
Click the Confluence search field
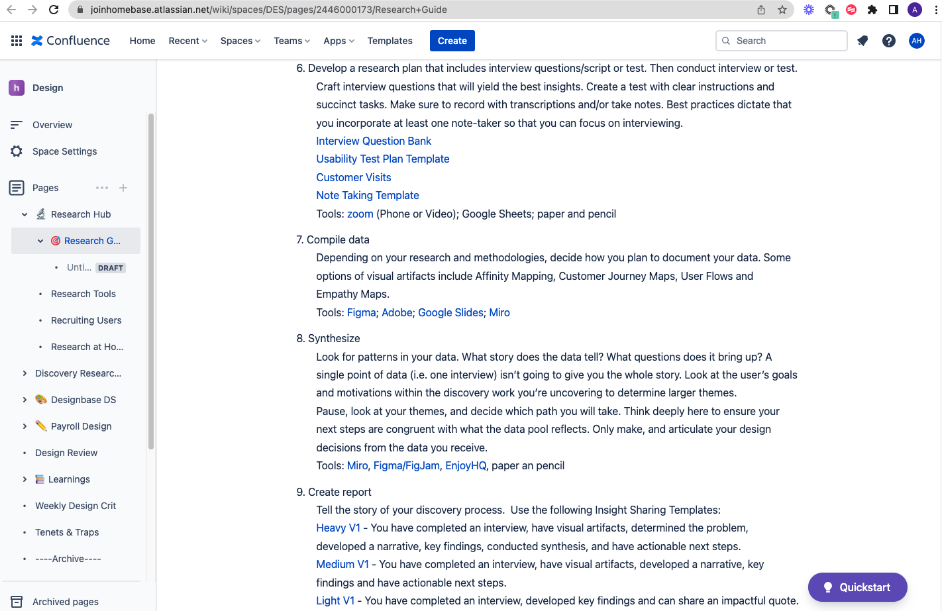pyautogui.click(x=781, y=41)
